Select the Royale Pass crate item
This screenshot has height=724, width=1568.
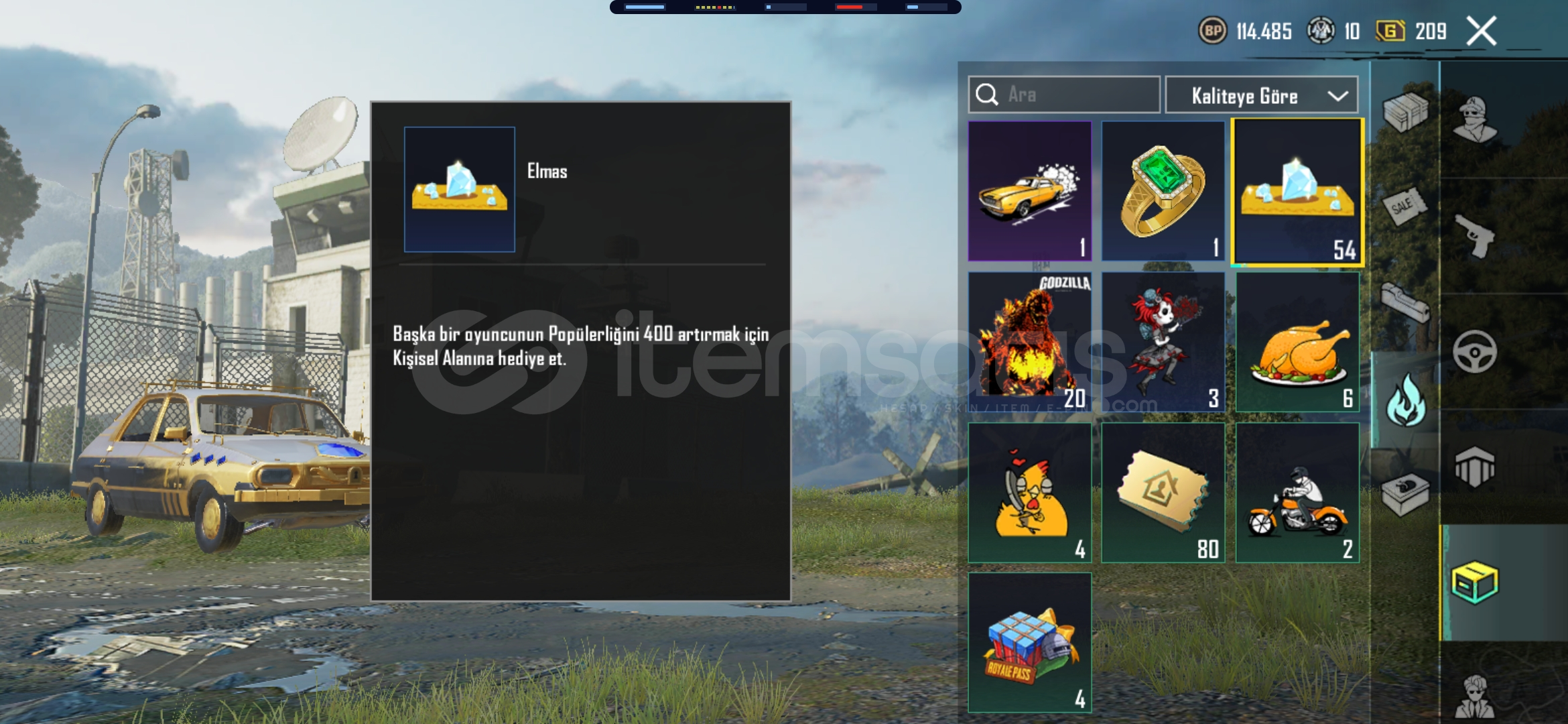[x=1029, y=642]
